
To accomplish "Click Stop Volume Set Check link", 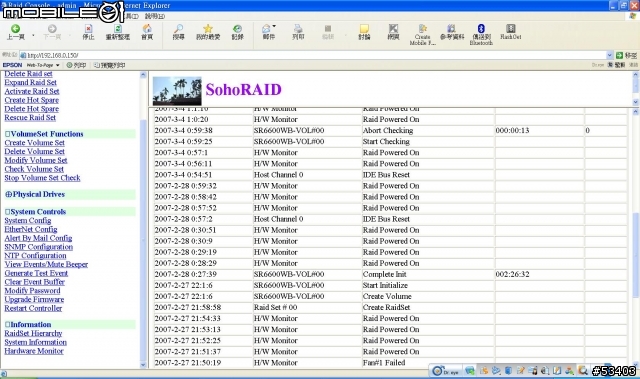I will (42, 178).
